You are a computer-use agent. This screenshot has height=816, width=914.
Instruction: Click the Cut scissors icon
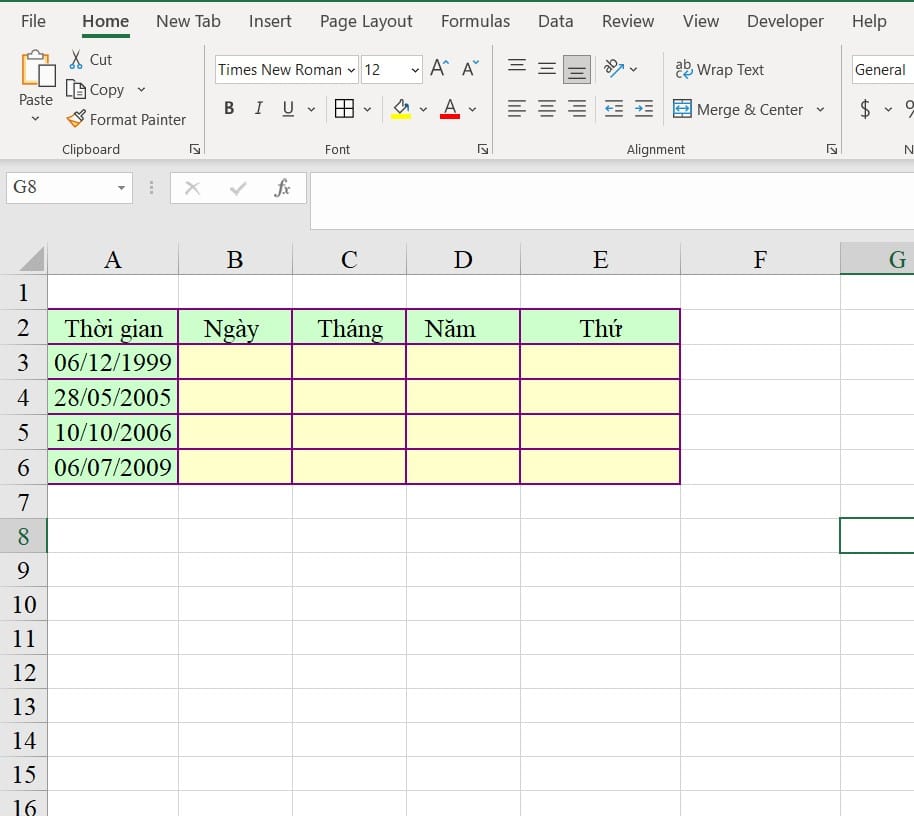76,60
